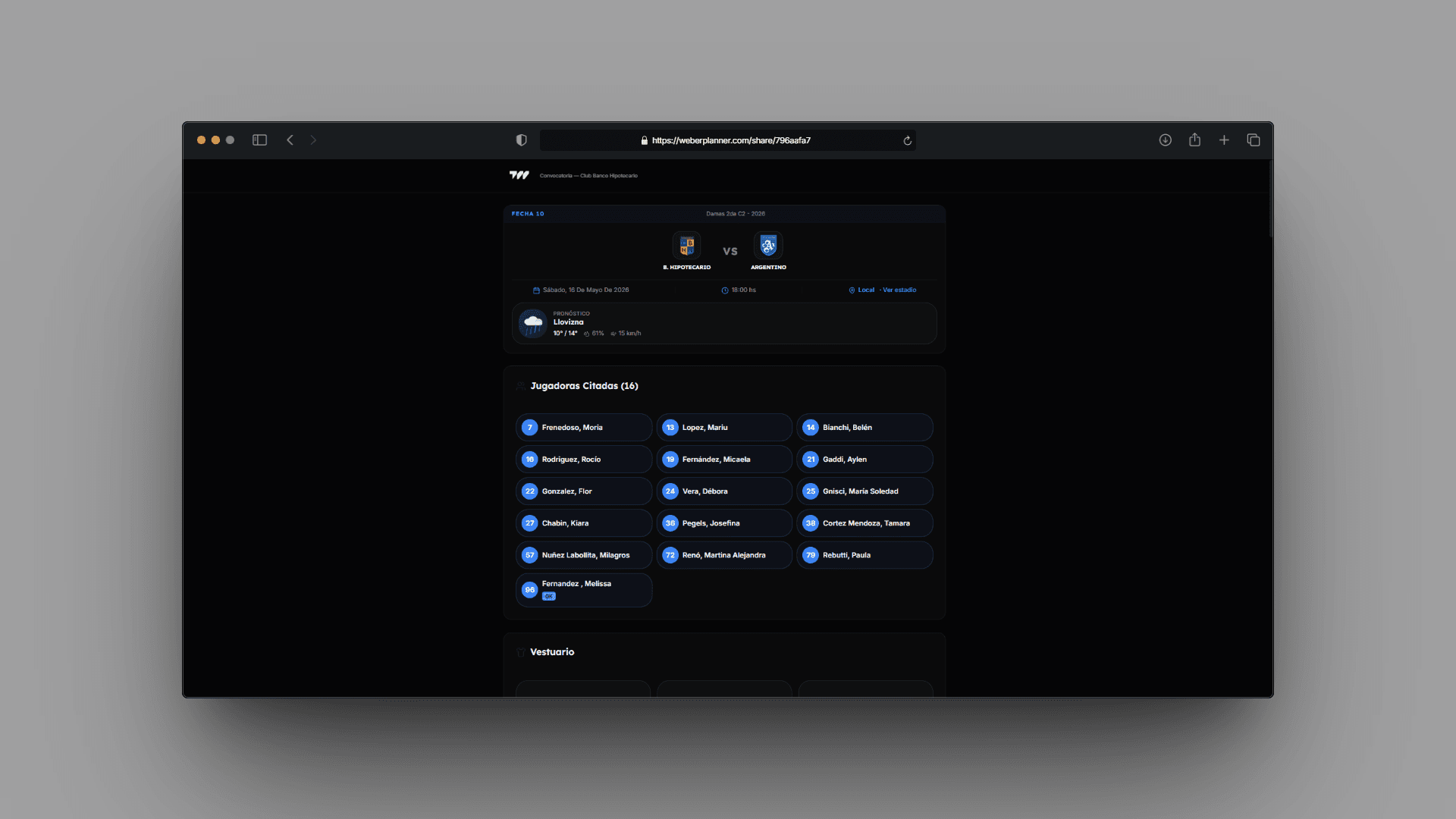
Task: Go back with the browser back arrow
Action: (x=290, y=140)
